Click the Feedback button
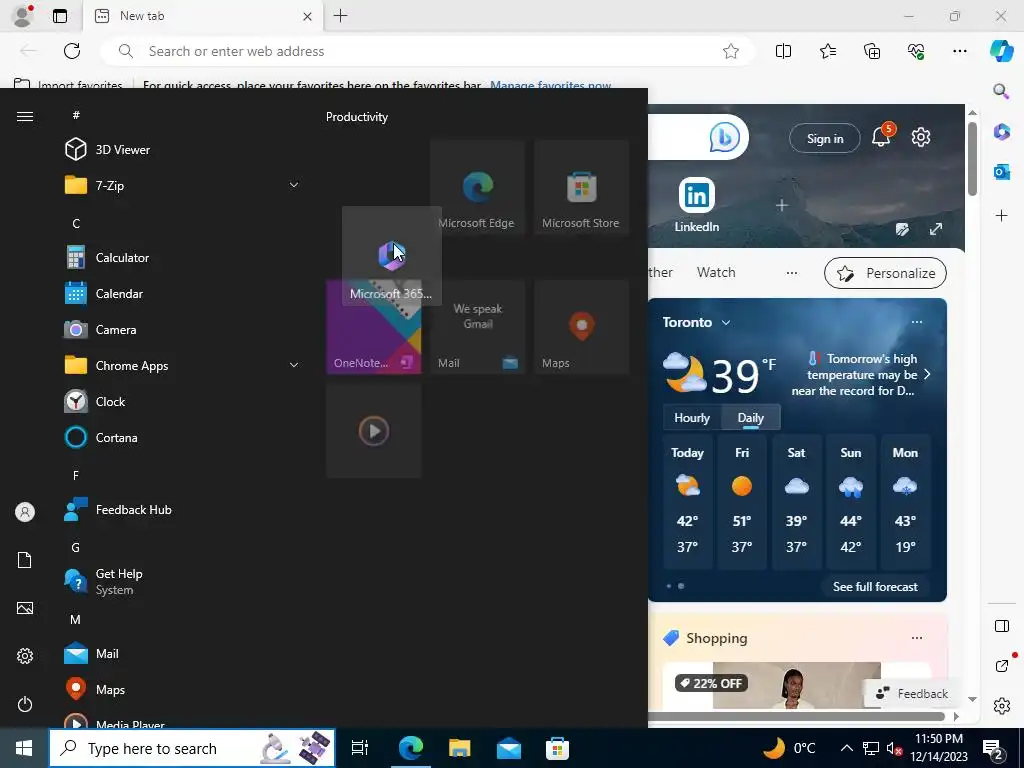Image resolution: width=1024 pixels, height=768 pixels. click(912, 694)
